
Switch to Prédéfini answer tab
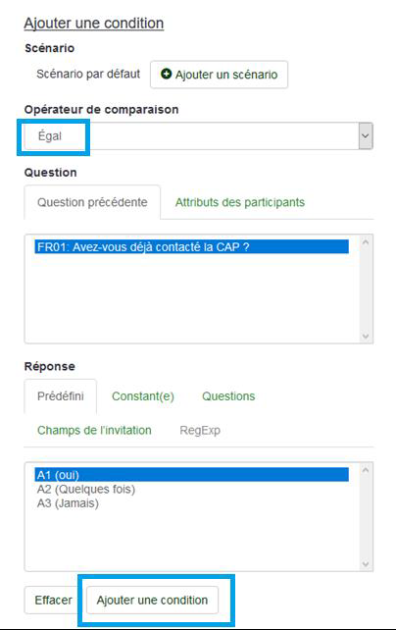[x=61, y=396]
